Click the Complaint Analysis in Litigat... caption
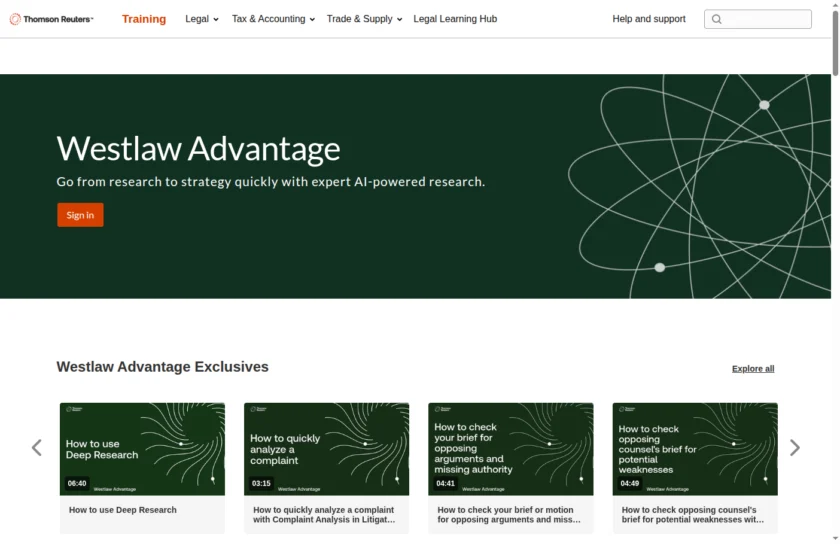Image resolution: width=840 pixels, height=544 pixels. point(324,515)
